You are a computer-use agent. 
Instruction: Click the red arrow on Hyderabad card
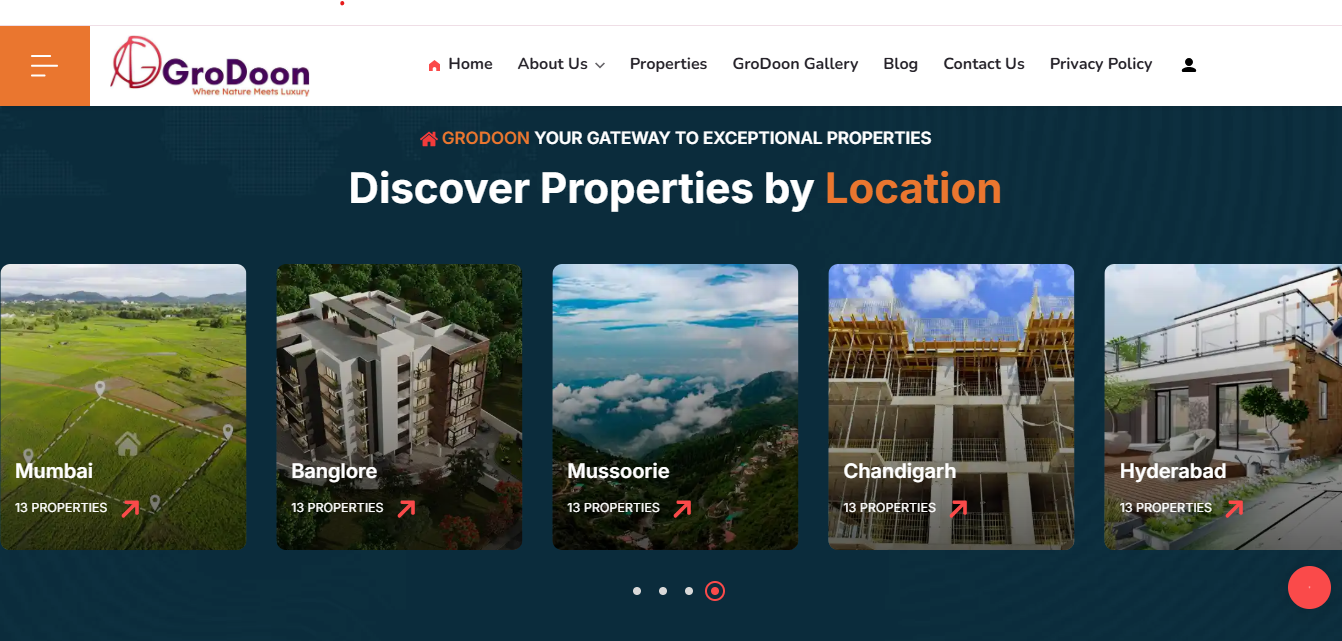click(1234, 508)
